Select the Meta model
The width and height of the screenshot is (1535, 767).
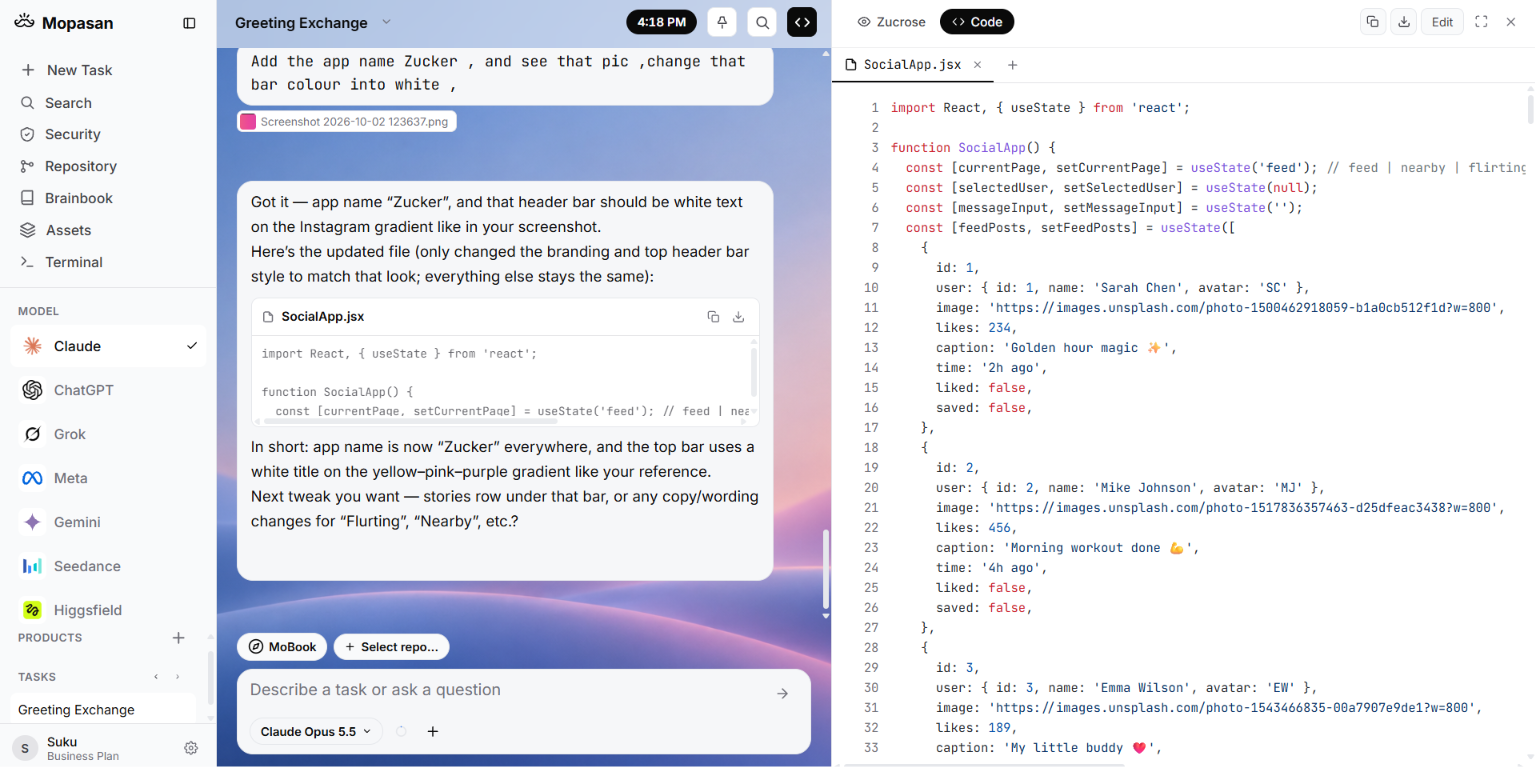point(108,478)
